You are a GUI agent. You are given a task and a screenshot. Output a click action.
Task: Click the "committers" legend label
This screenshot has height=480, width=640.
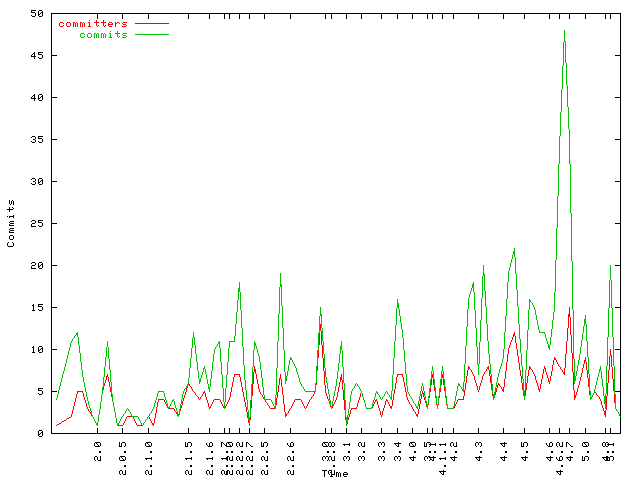click(93, 23)
